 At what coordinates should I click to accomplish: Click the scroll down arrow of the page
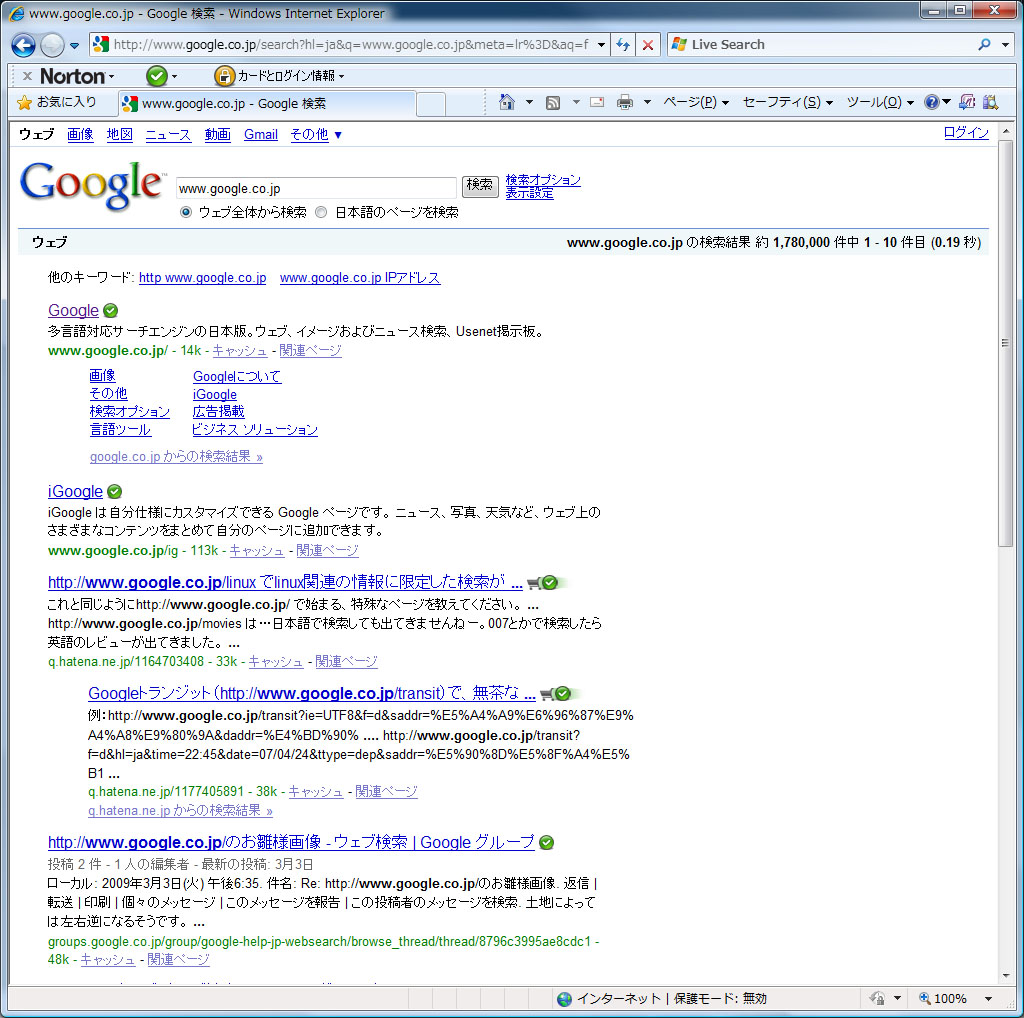coord(1006,976)
